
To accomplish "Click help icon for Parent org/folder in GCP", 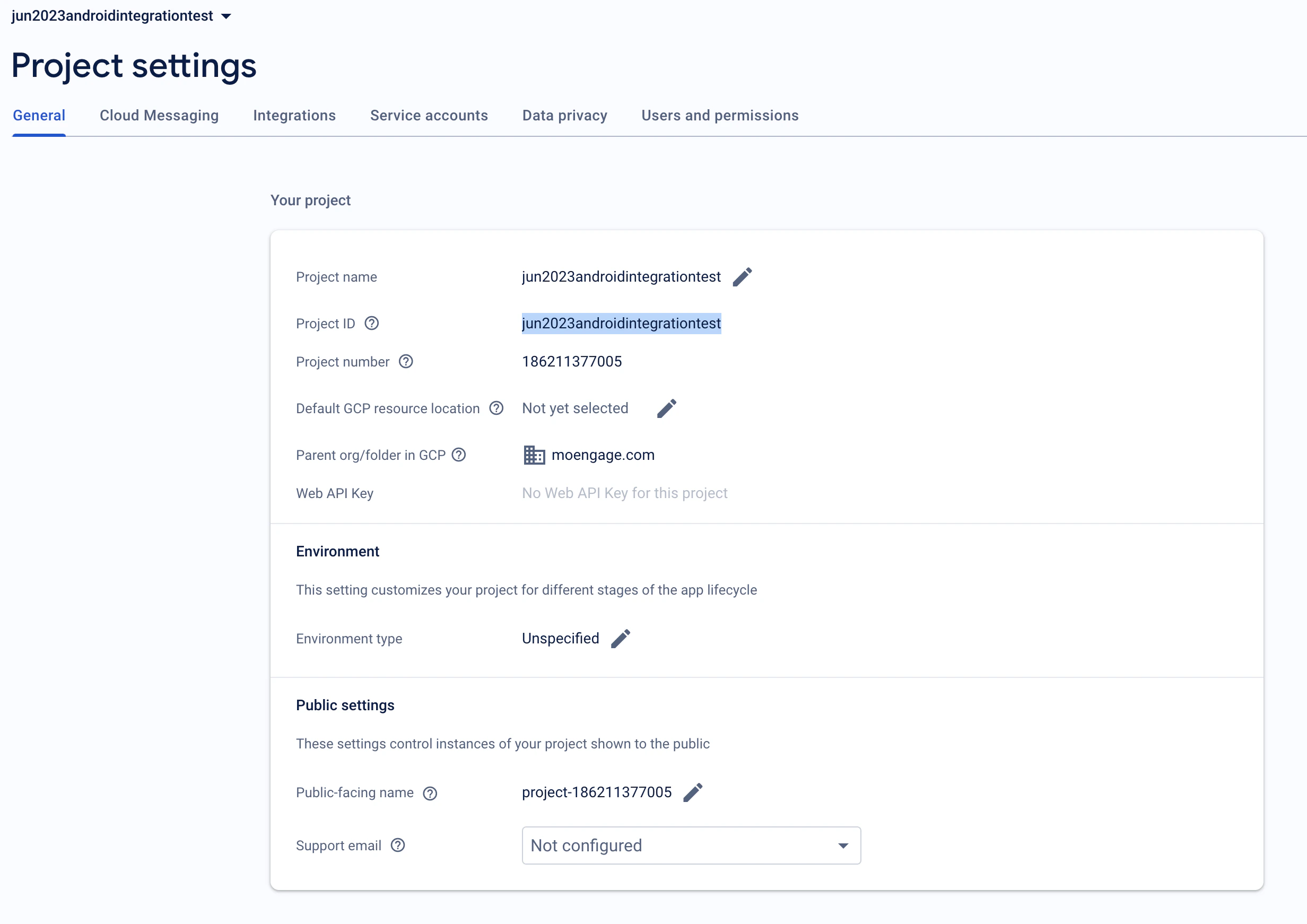I will click(459, 455).
